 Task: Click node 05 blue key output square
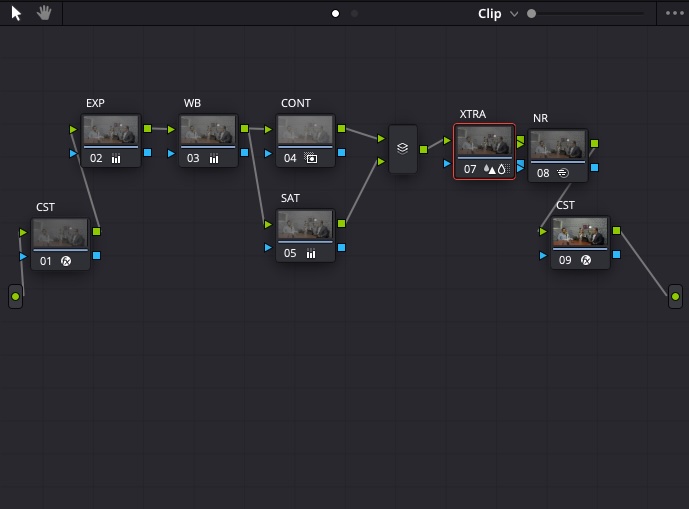tap(341, 247)
